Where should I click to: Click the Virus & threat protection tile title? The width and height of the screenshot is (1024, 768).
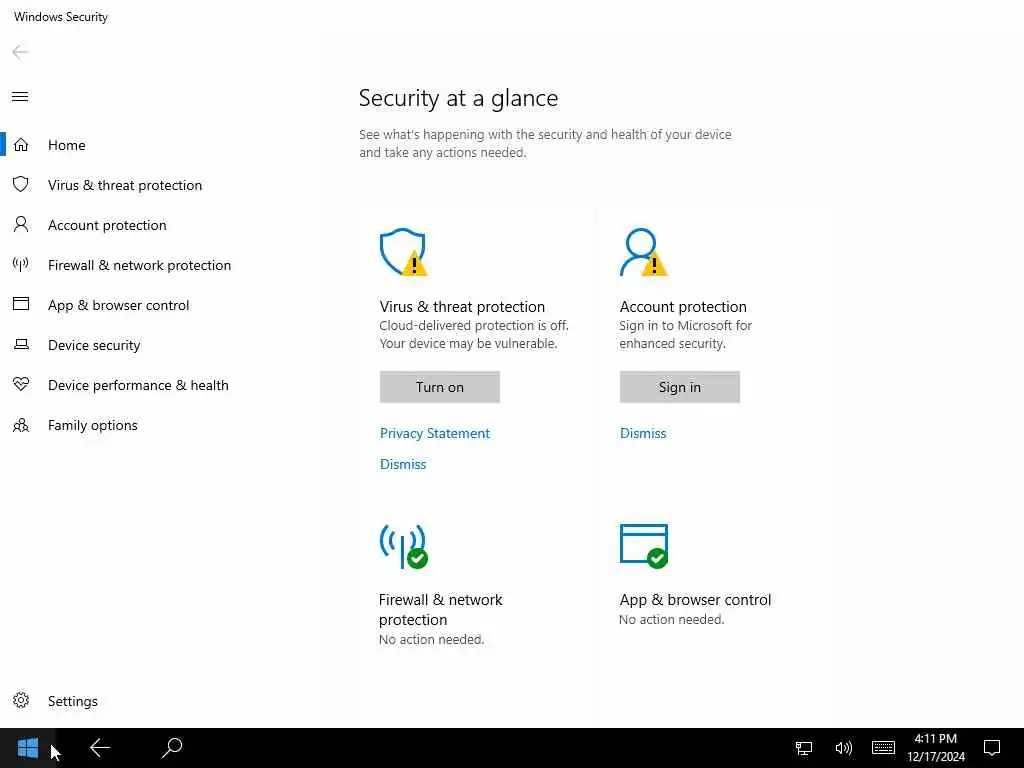462,306
